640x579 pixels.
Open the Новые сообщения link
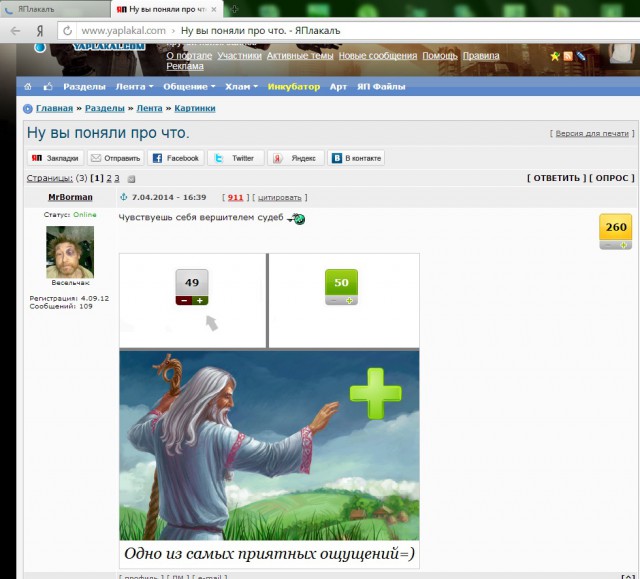click(x=378, y=55)
